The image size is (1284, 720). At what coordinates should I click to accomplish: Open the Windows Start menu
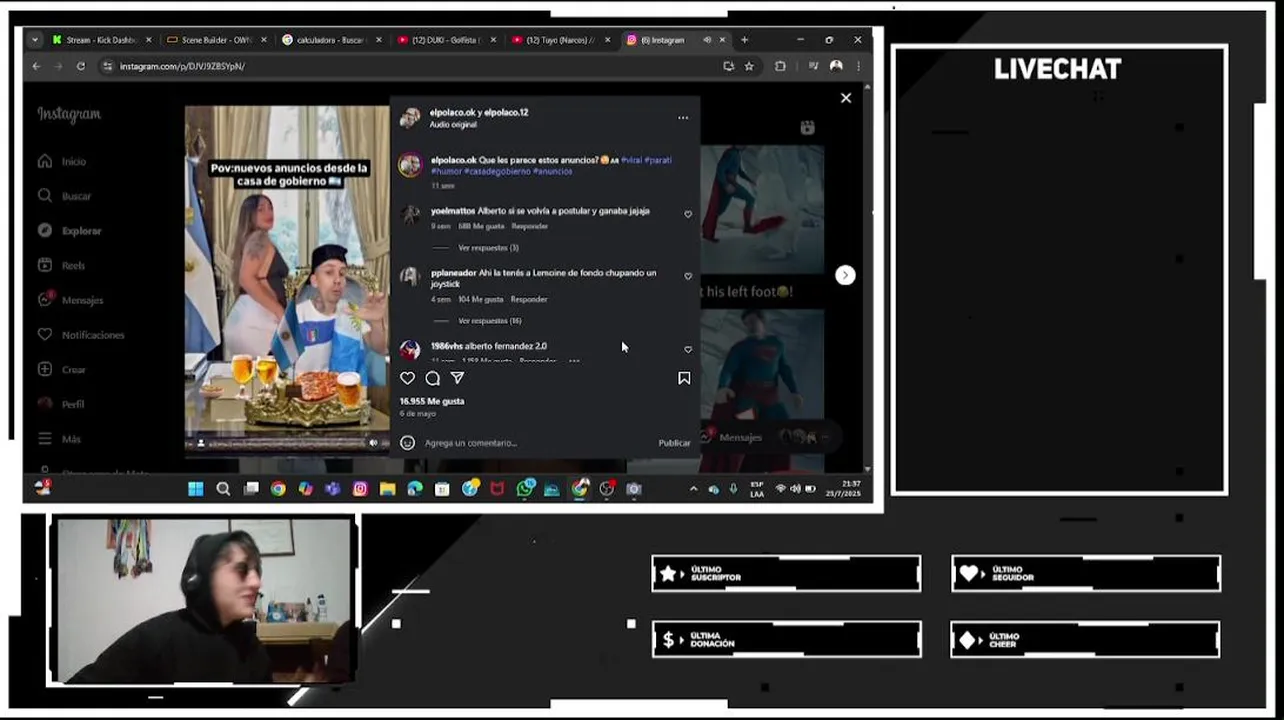[196, 489]
